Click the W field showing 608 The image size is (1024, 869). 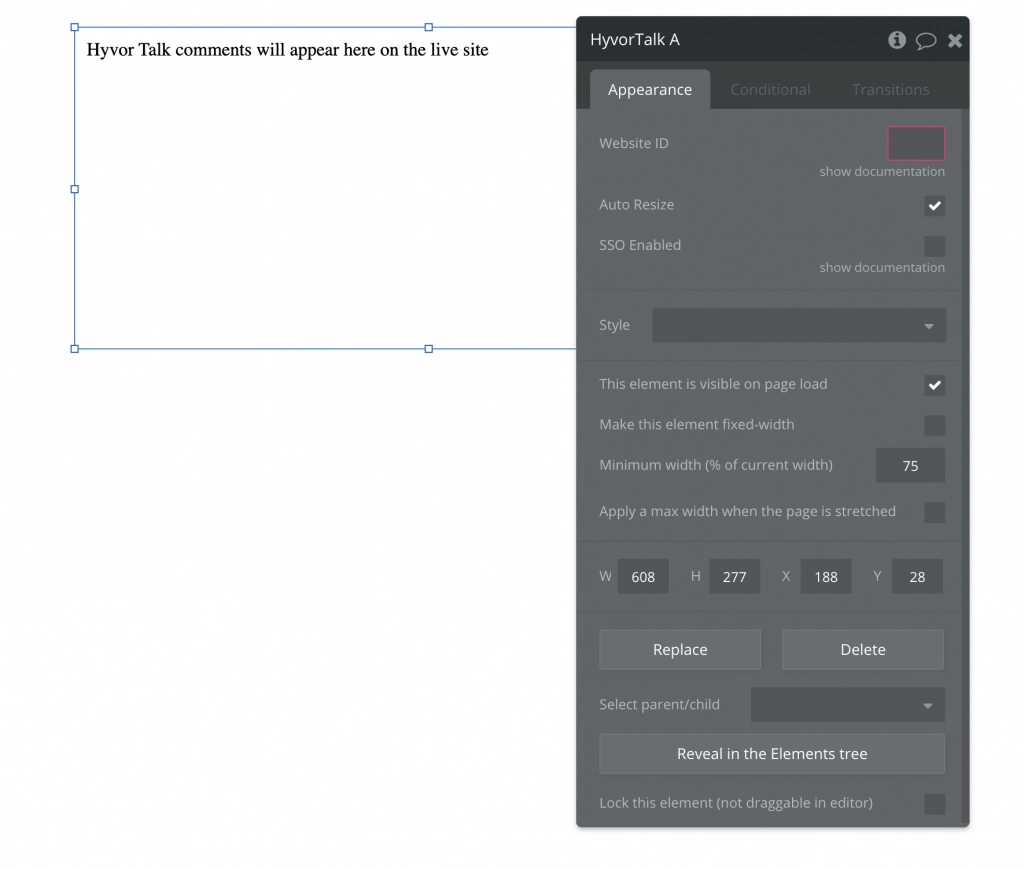click(x=643, y=577)
